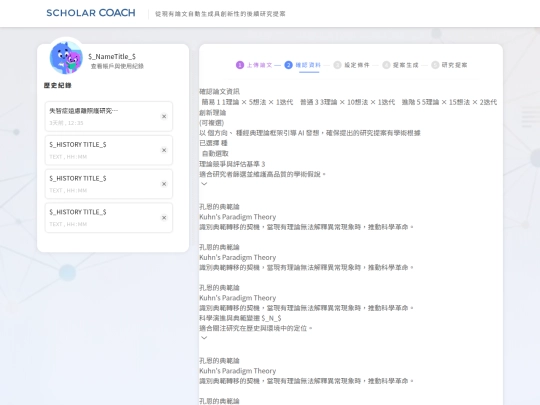Choose 簡易 1理論 × 5想法 option

point(247,102)
